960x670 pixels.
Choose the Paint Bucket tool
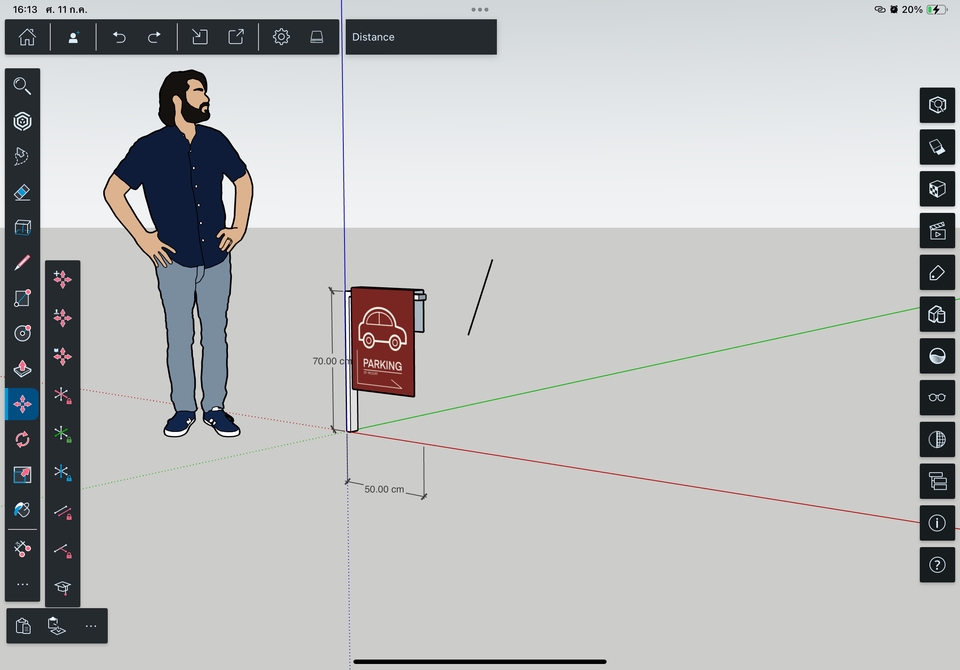[x=22, y=510]
